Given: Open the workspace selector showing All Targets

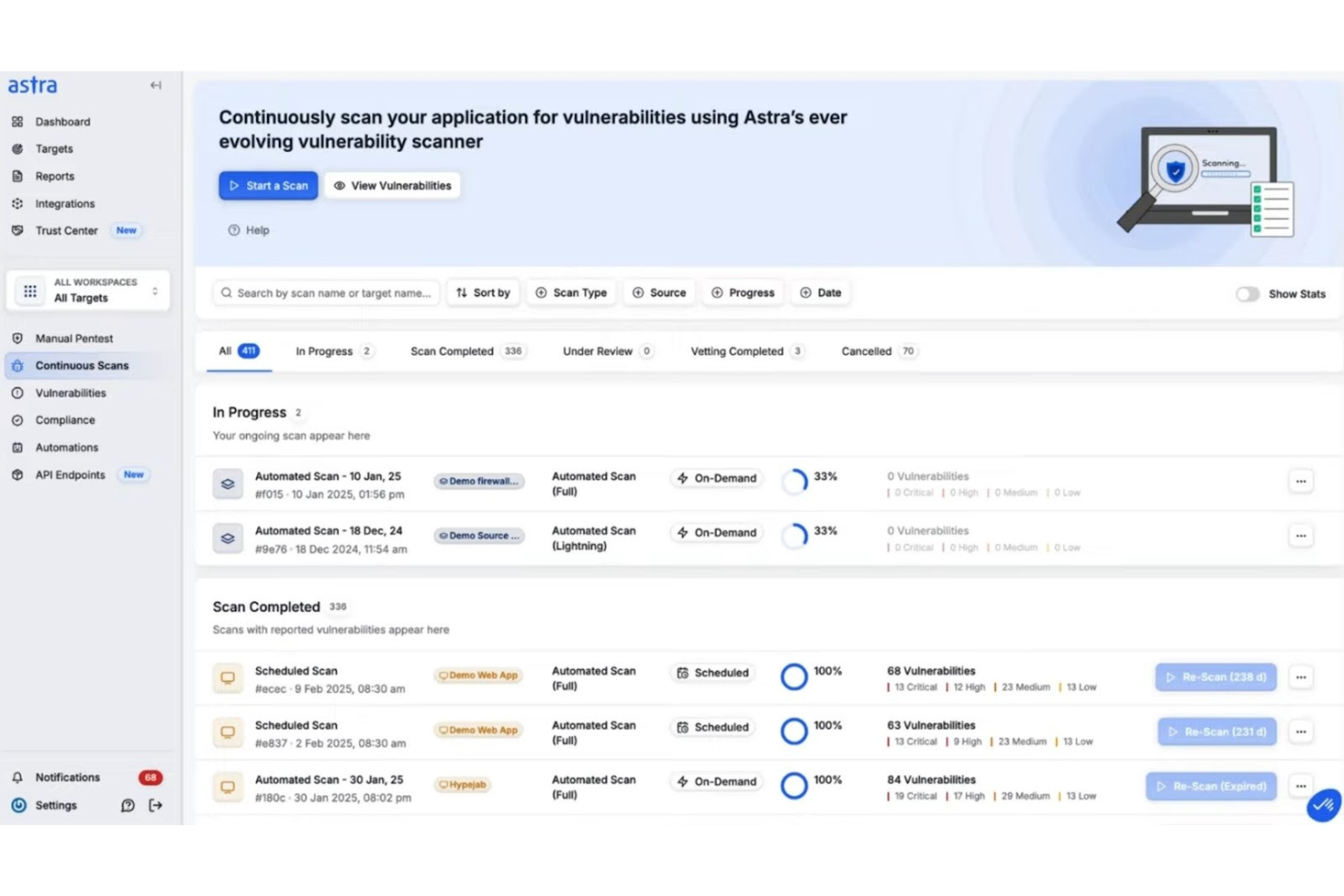Looking at the screenshot, I should (88, 290).
